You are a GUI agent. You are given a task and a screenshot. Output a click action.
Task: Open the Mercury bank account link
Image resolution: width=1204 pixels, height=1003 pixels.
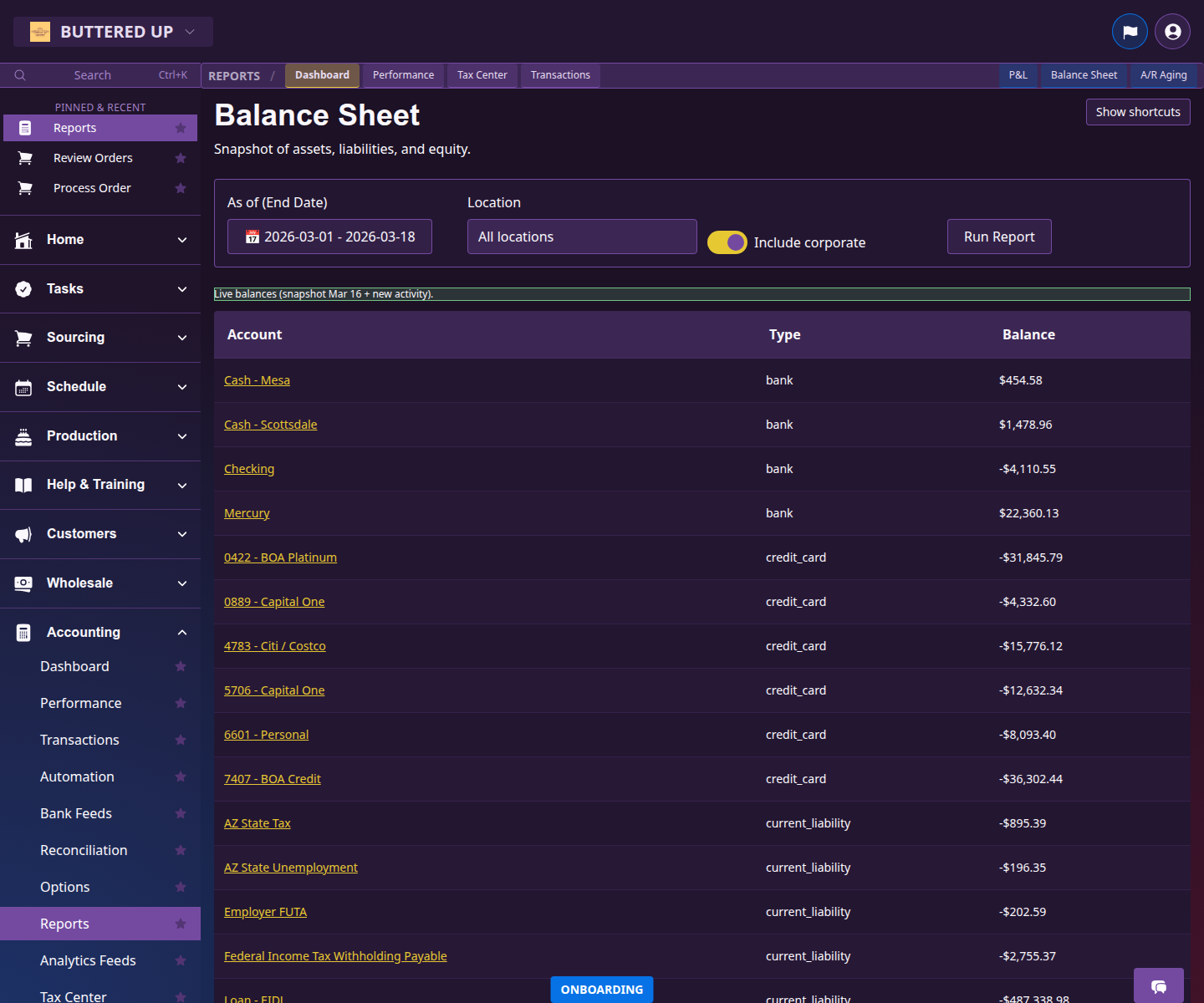coord(247,512)
